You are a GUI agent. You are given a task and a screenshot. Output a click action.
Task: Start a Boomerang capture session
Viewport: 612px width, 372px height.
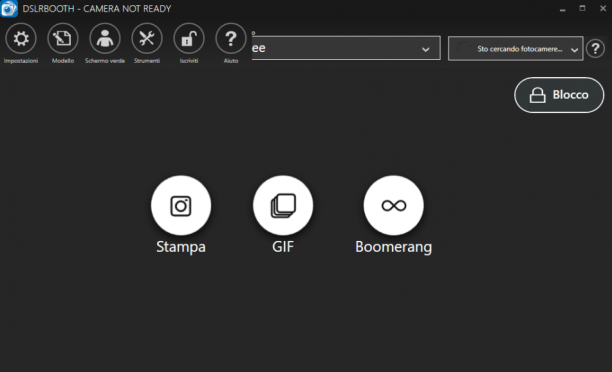click(393, 205)
